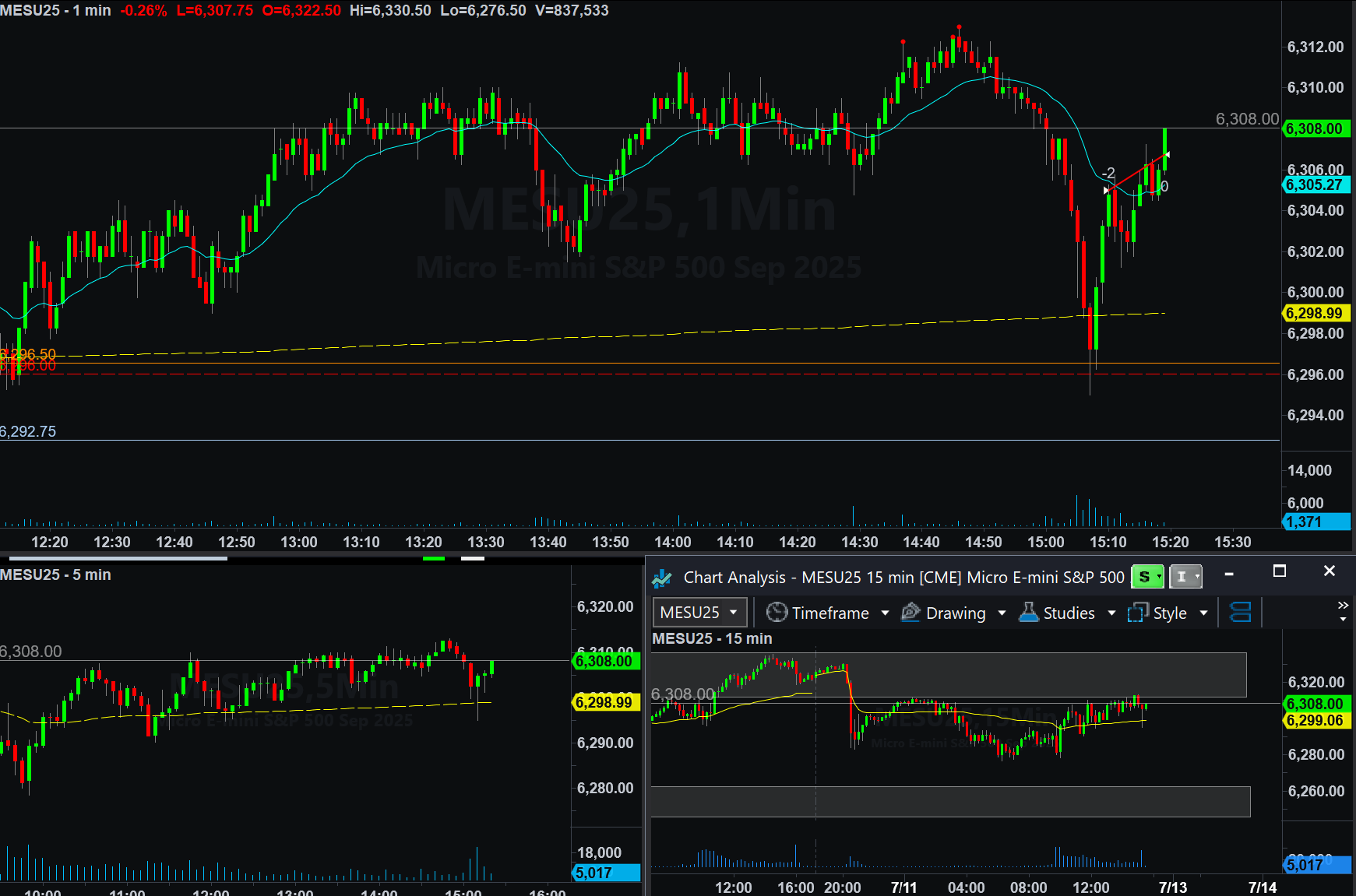Screen dimensions: 1356x896
Task: Show more toolbar options via double chevron
Action: (x=1343, y=606)
